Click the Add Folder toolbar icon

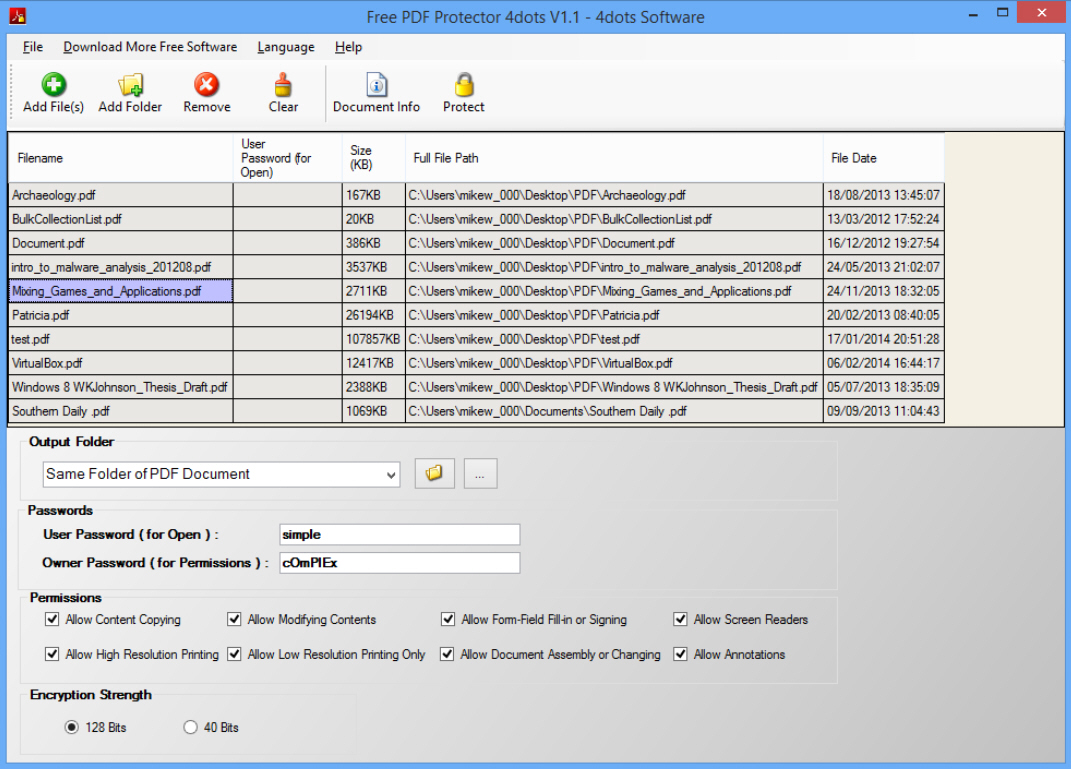[130, 85]
